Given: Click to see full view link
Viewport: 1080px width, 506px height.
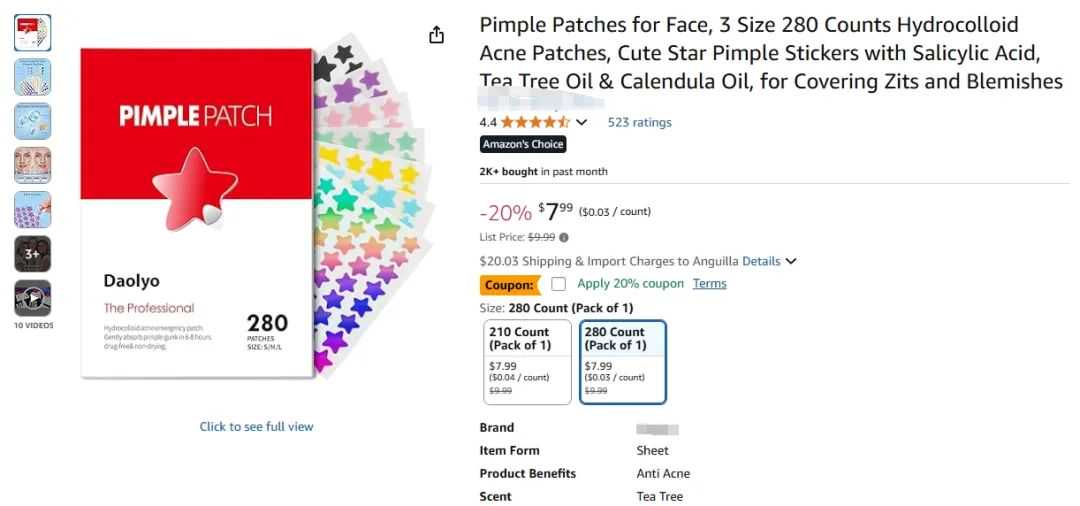Looking at the screenshot, I should tap(256, 426).
